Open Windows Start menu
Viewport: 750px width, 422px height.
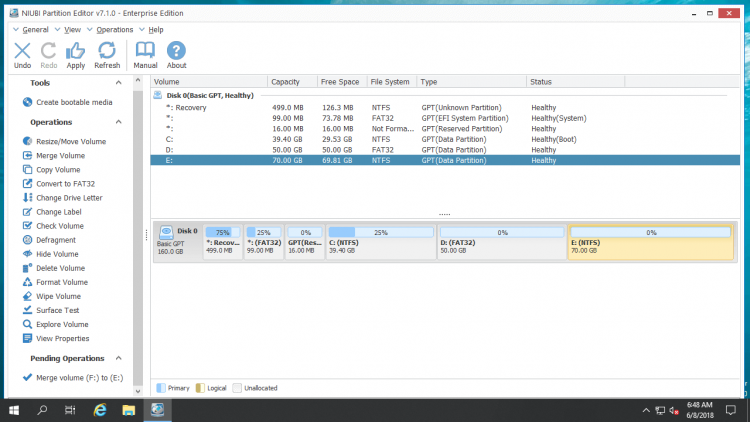click(14, 410)
